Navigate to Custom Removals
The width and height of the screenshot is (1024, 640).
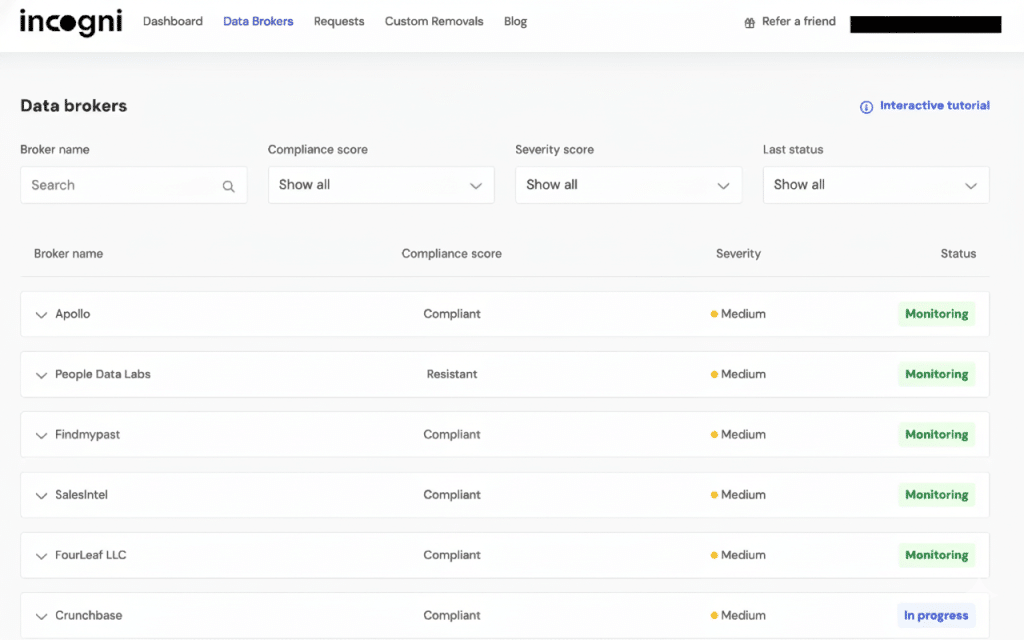[434, 21]
